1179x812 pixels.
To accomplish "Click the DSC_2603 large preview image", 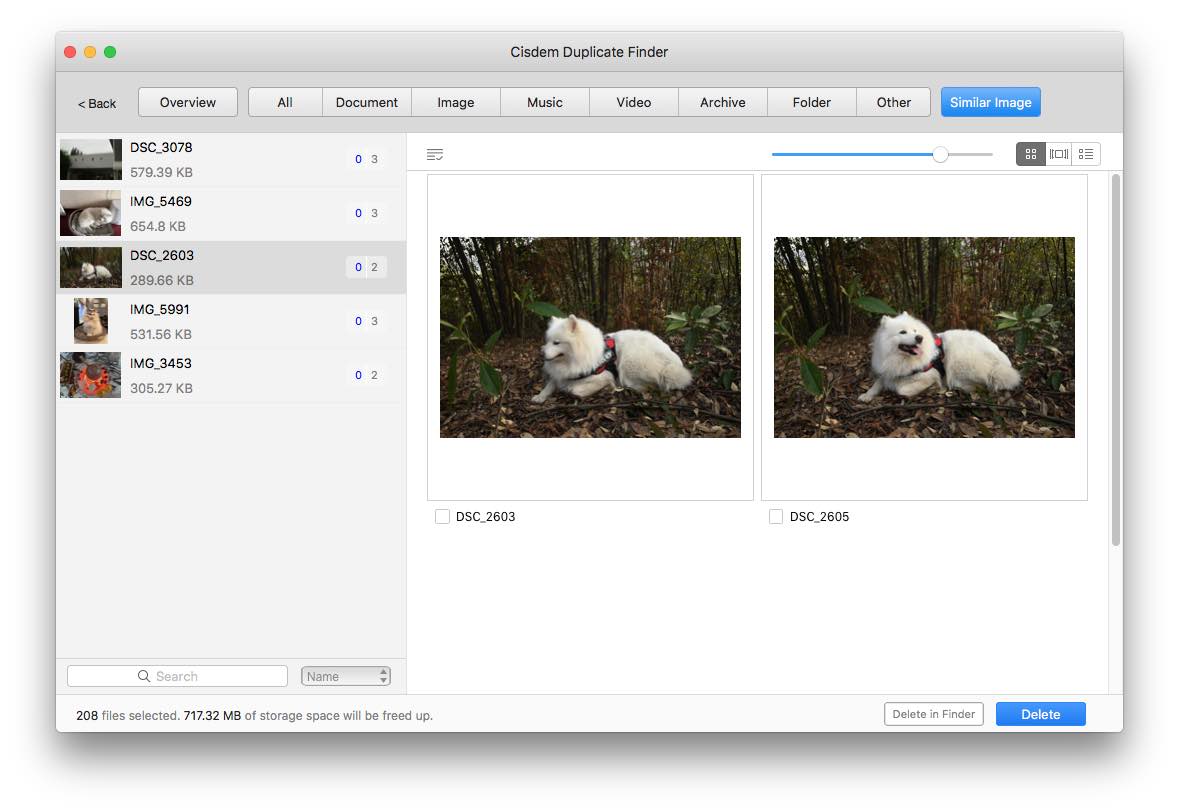I will 590,338.
